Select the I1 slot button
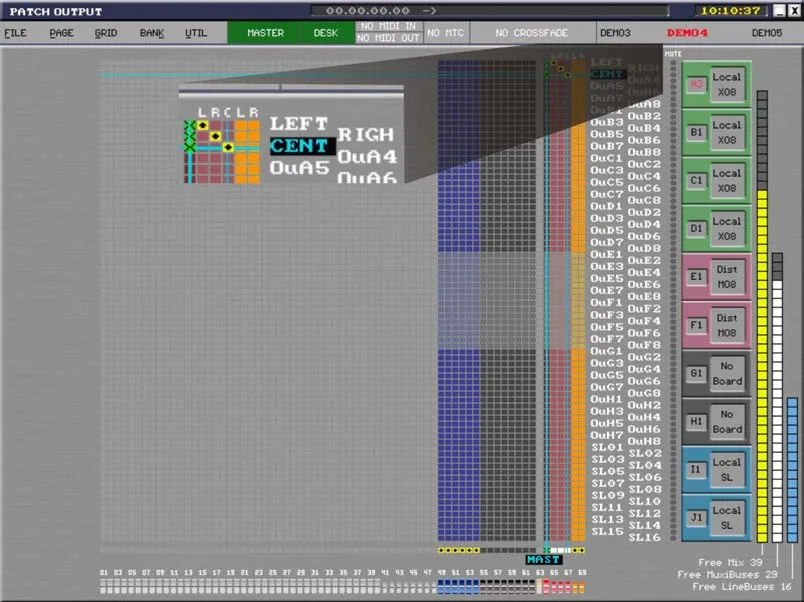 tap(696, 470)
